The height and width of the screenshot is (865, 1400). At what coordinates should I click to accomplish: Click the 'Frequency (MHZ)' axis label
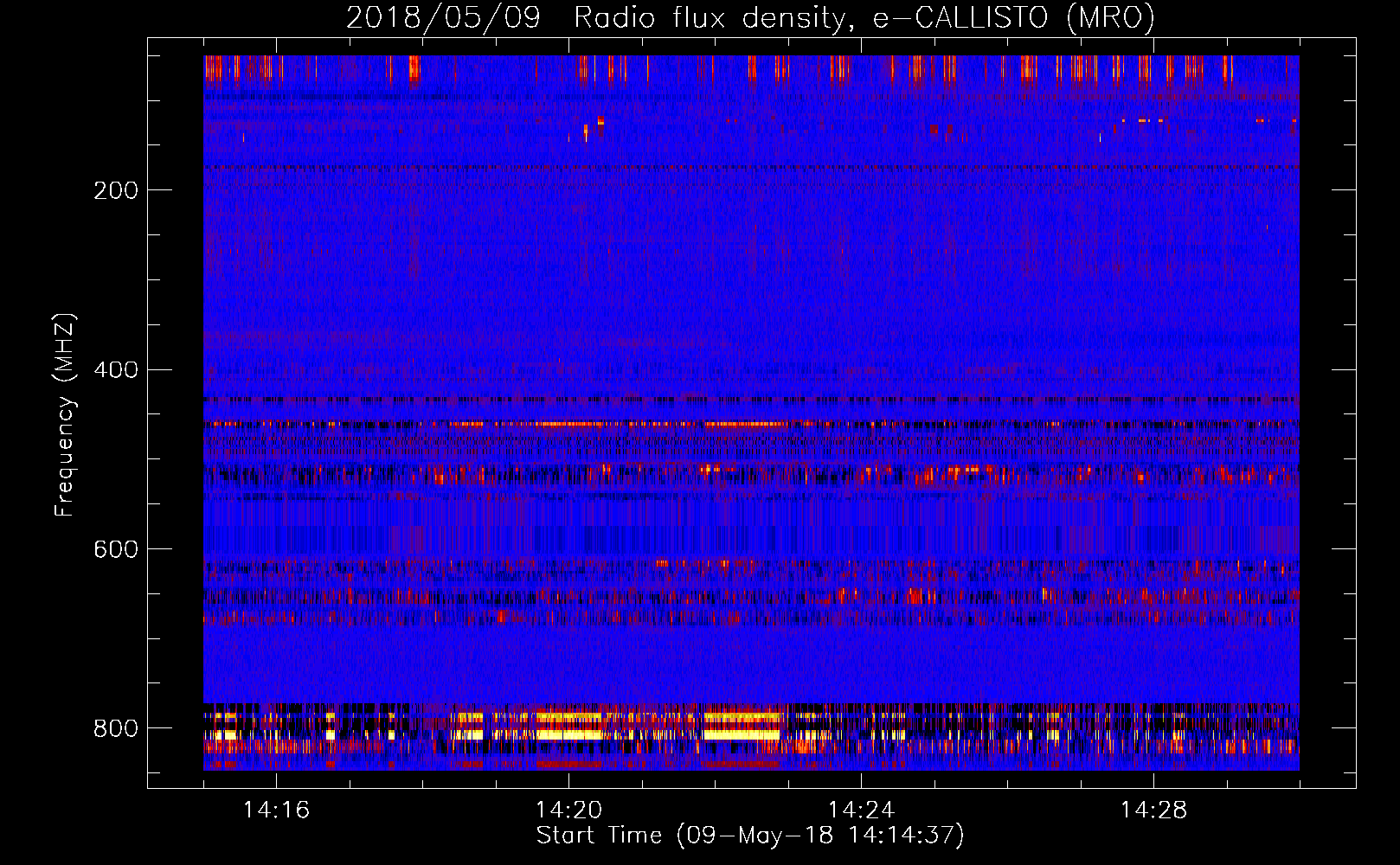point(65,415)
